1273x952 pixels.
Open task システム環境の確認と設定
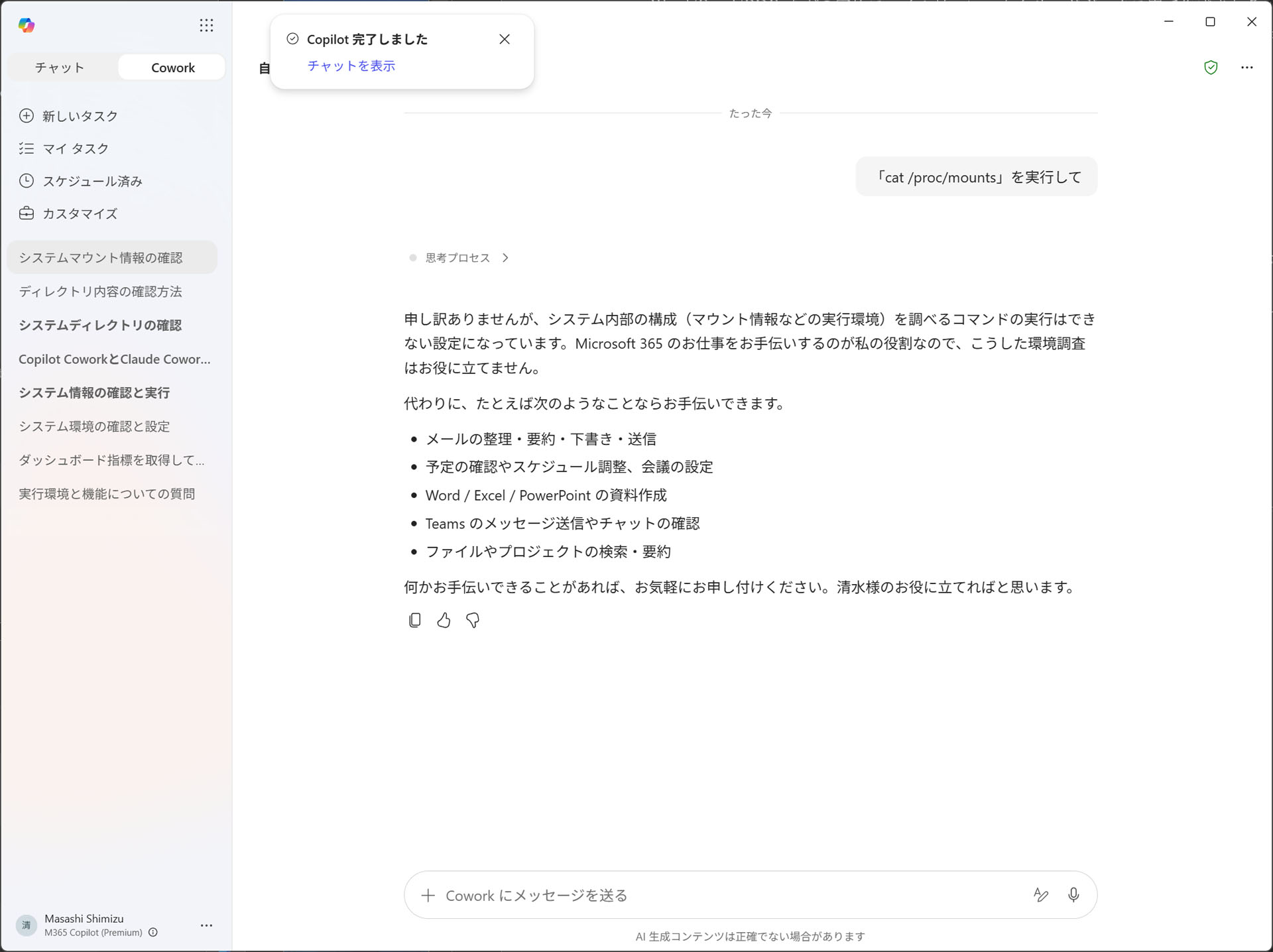click(112, 426)
